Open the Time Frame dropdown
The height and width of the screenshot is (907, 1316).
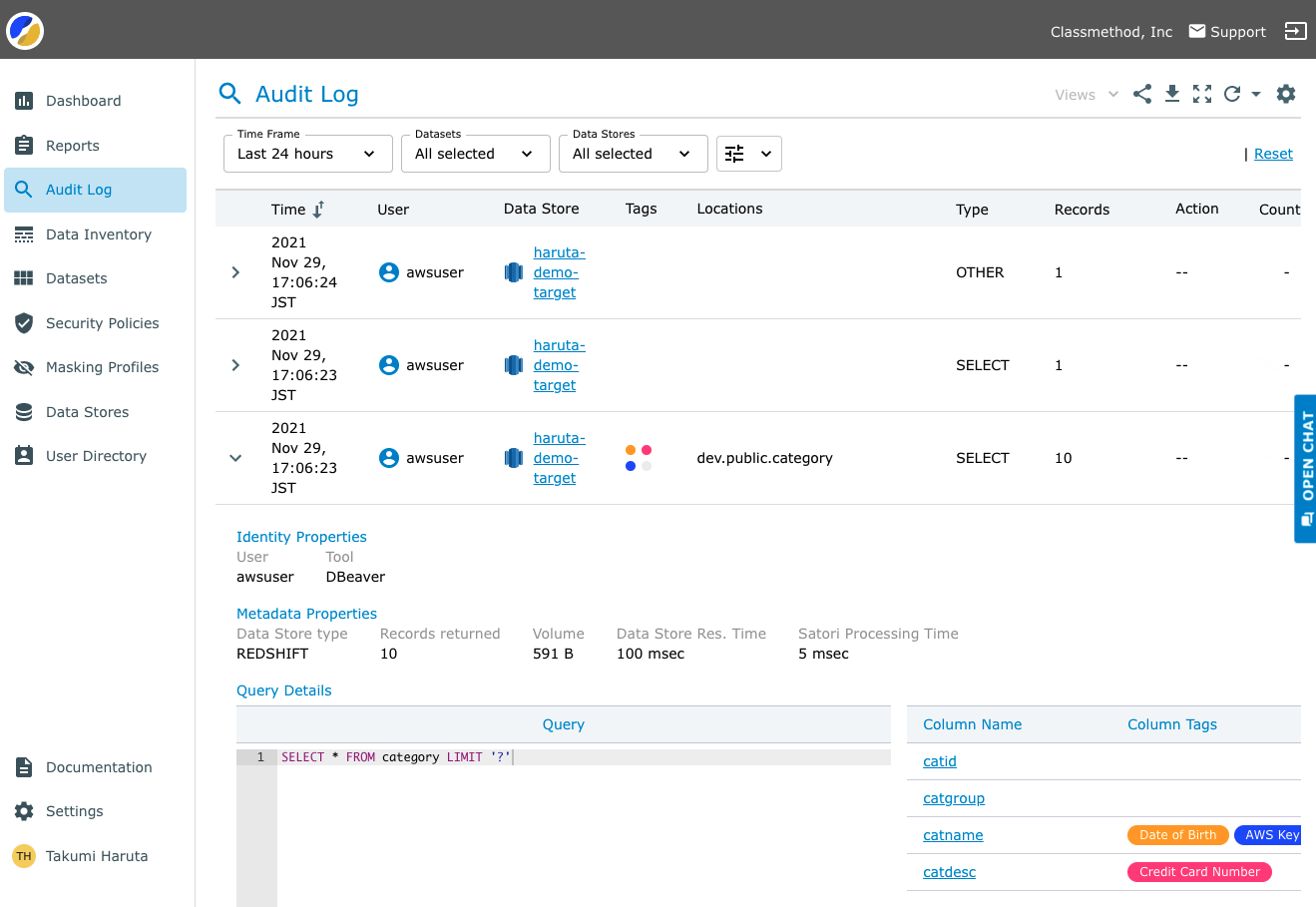pyautogui.click(x=307, y=153)
